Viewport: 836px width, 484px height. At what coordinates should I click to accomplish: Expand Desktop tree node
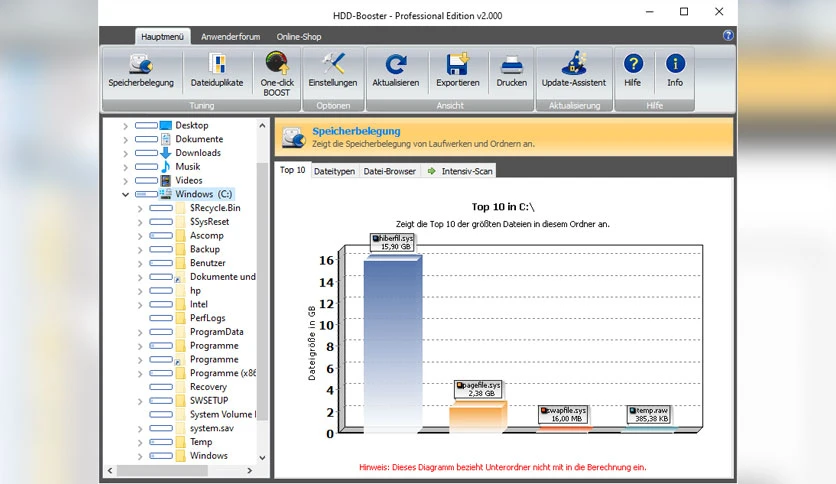point(125,126)
